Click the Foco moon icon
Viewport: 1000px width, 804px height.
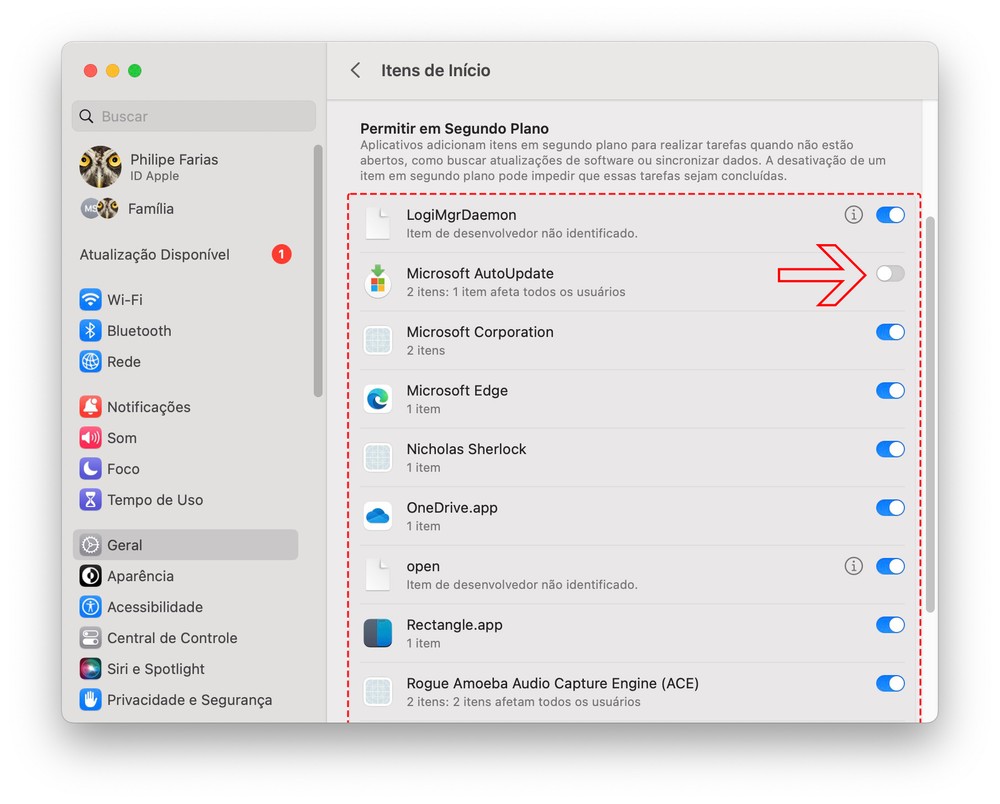point(90,469)
